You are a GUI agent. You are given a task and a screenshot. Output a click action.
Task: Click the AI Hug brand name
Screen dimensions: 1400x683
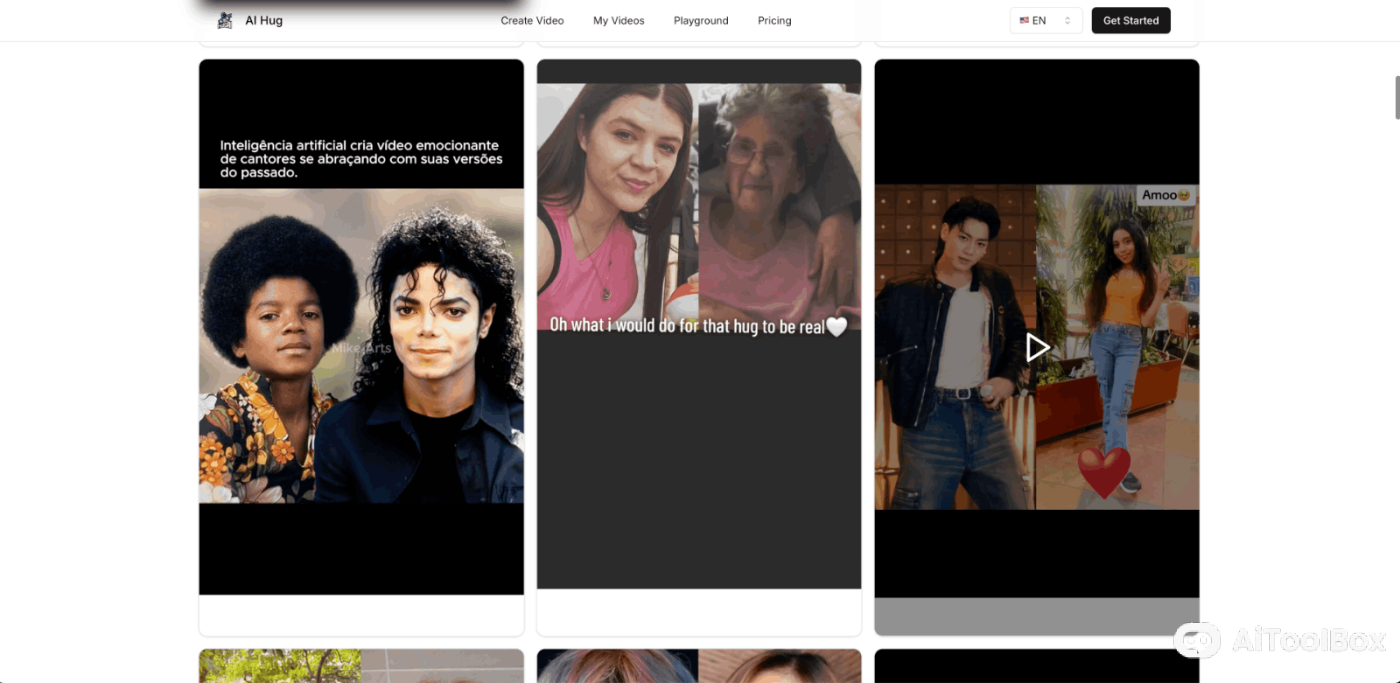point(264,20)
